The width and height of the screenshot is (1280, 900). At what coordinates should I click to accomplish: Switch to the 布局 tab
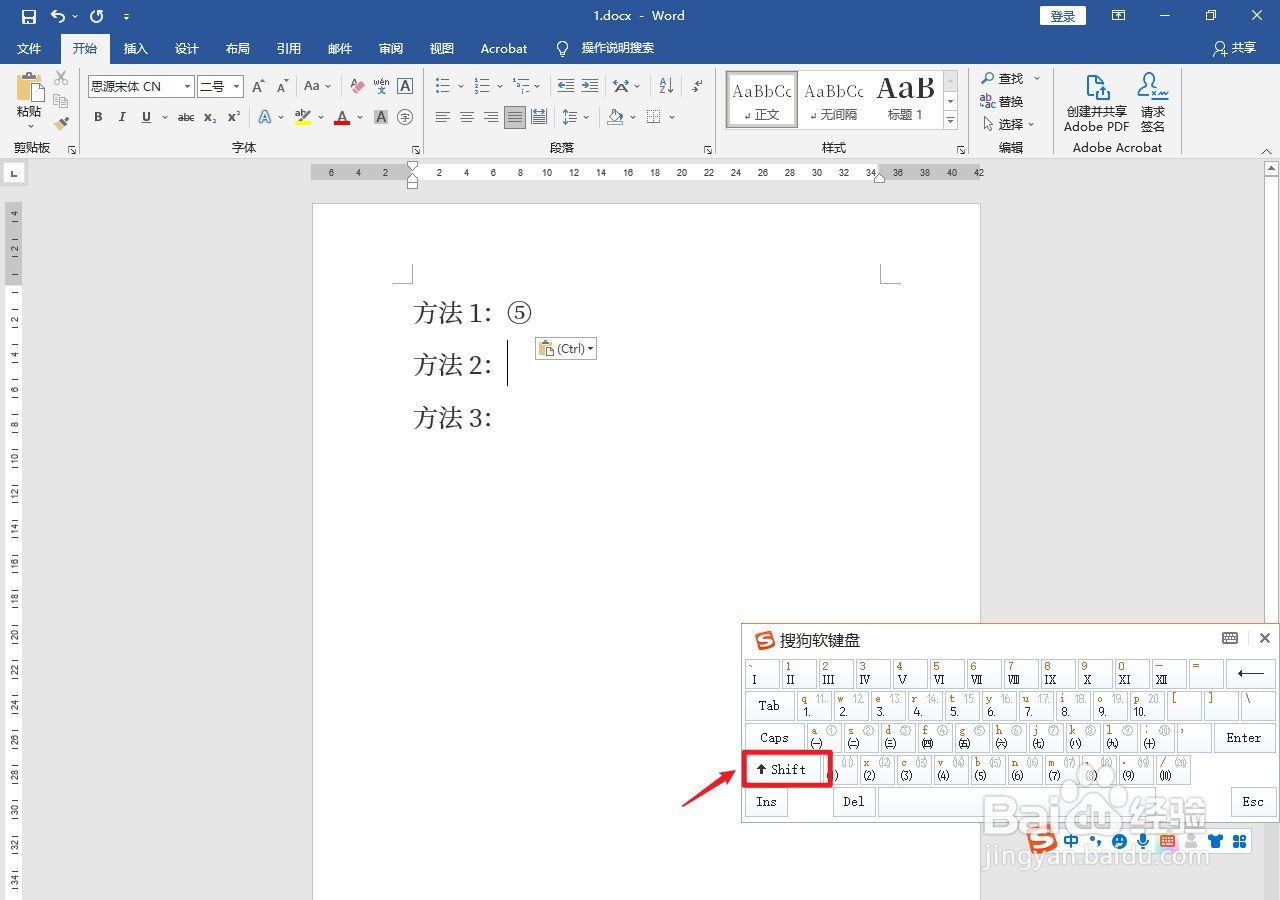(x=238, y=48)
